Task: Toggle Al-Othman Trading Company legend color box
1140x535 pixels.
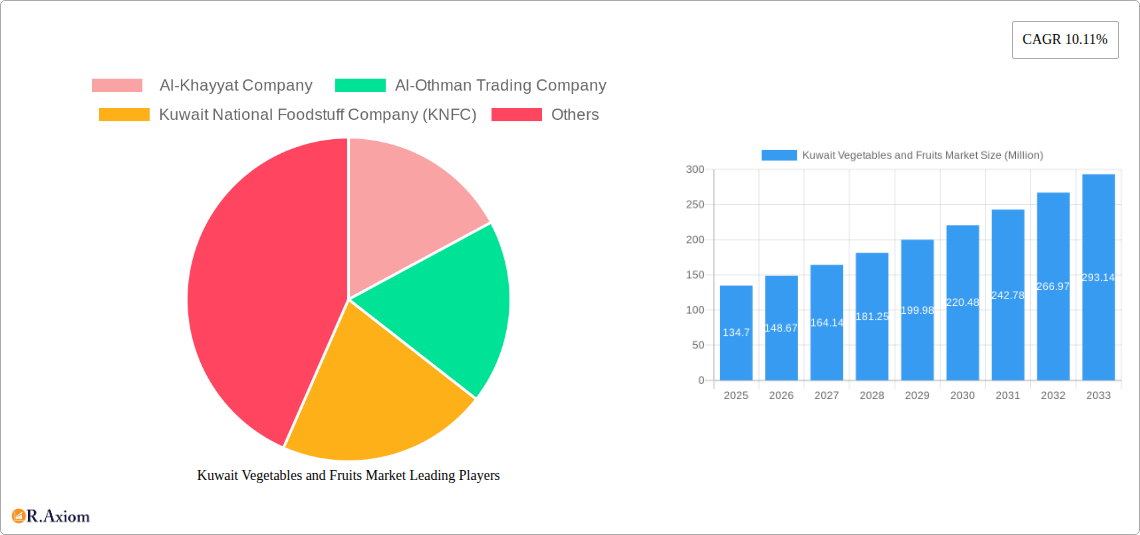Action: (360, 86)
